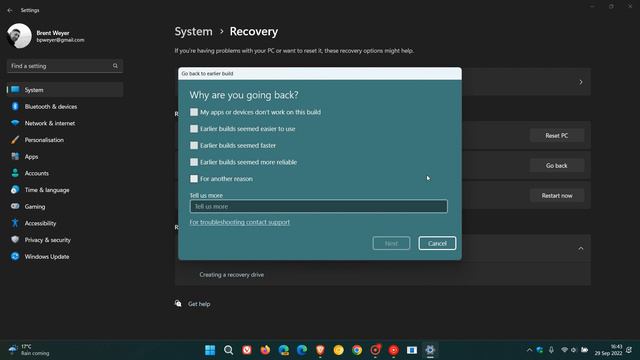
Task: Click the Privacy shield icon
Action: click(15, 240)
